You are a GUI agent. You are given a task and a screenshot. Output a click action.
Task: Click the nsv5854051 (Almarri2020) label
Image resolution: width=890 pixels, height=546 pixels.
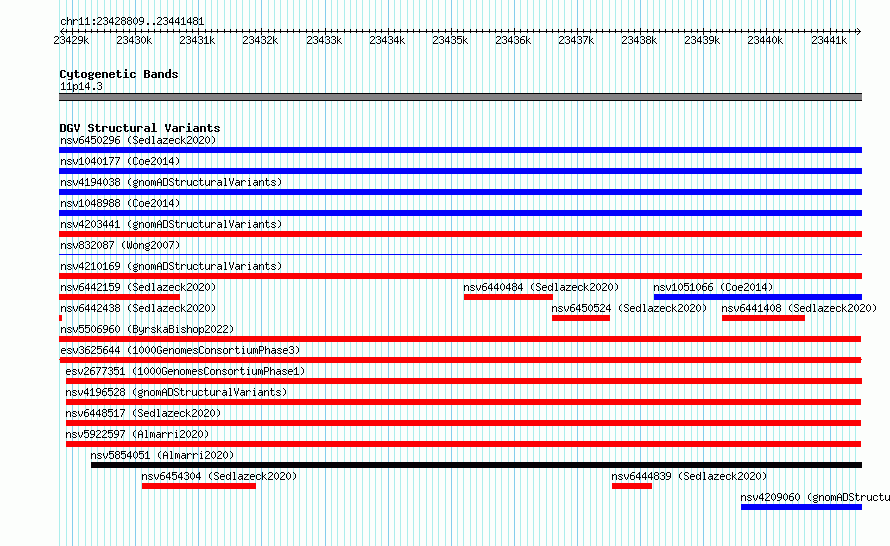click(162, 455)
